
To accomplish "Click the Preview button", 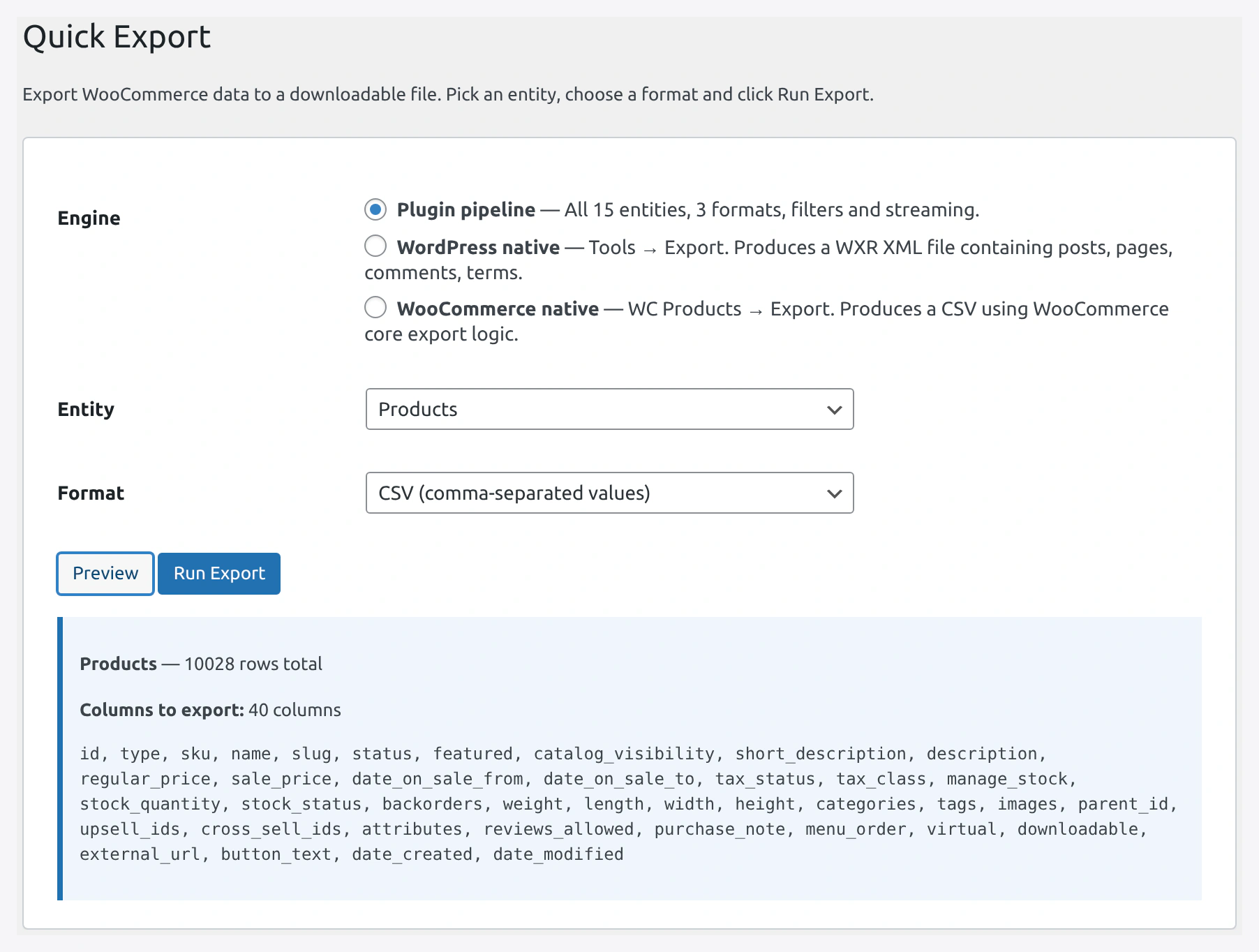I will pos(105,574).
